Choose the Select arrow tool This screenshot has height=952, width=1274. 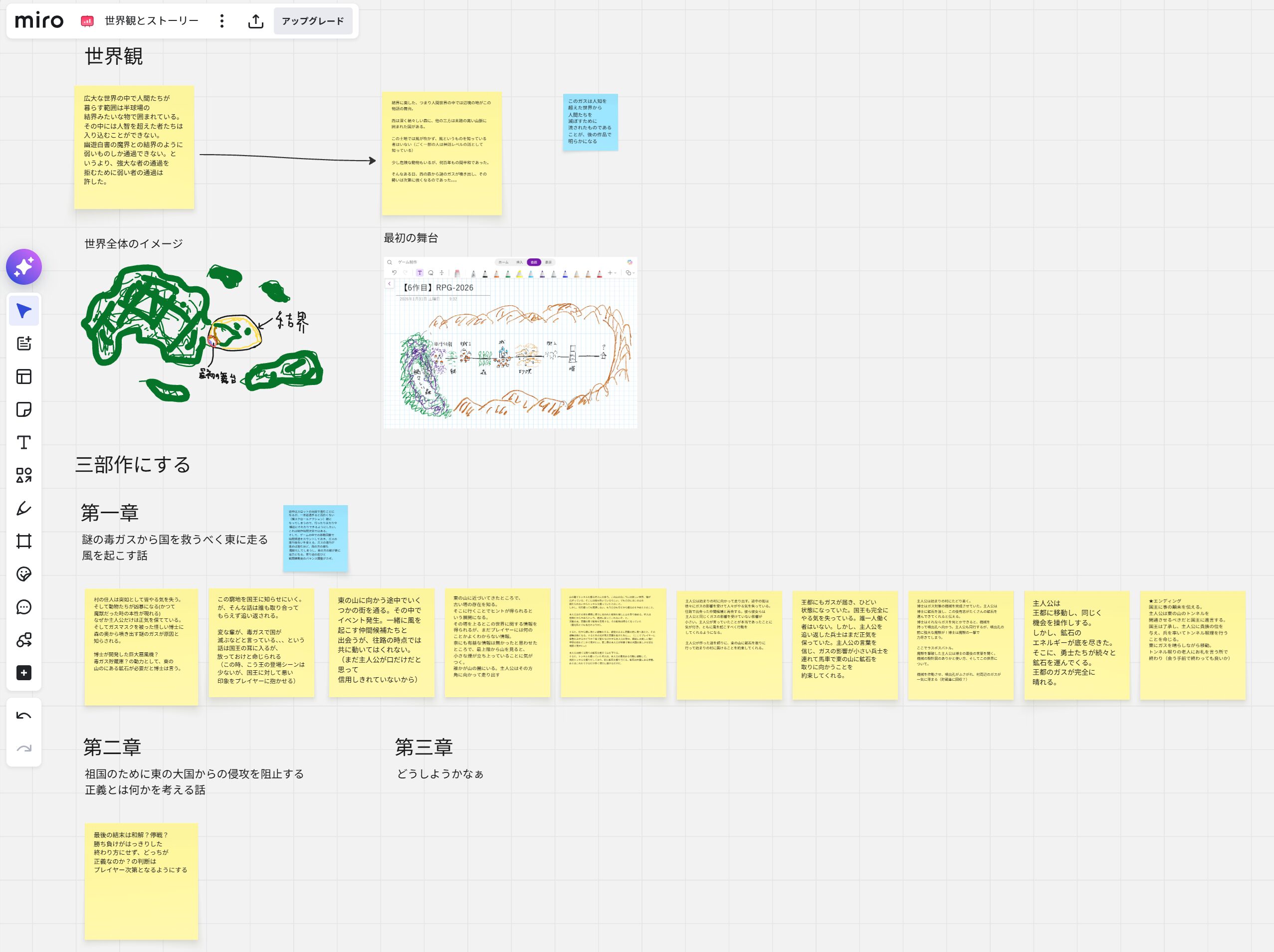pos(23,311)
